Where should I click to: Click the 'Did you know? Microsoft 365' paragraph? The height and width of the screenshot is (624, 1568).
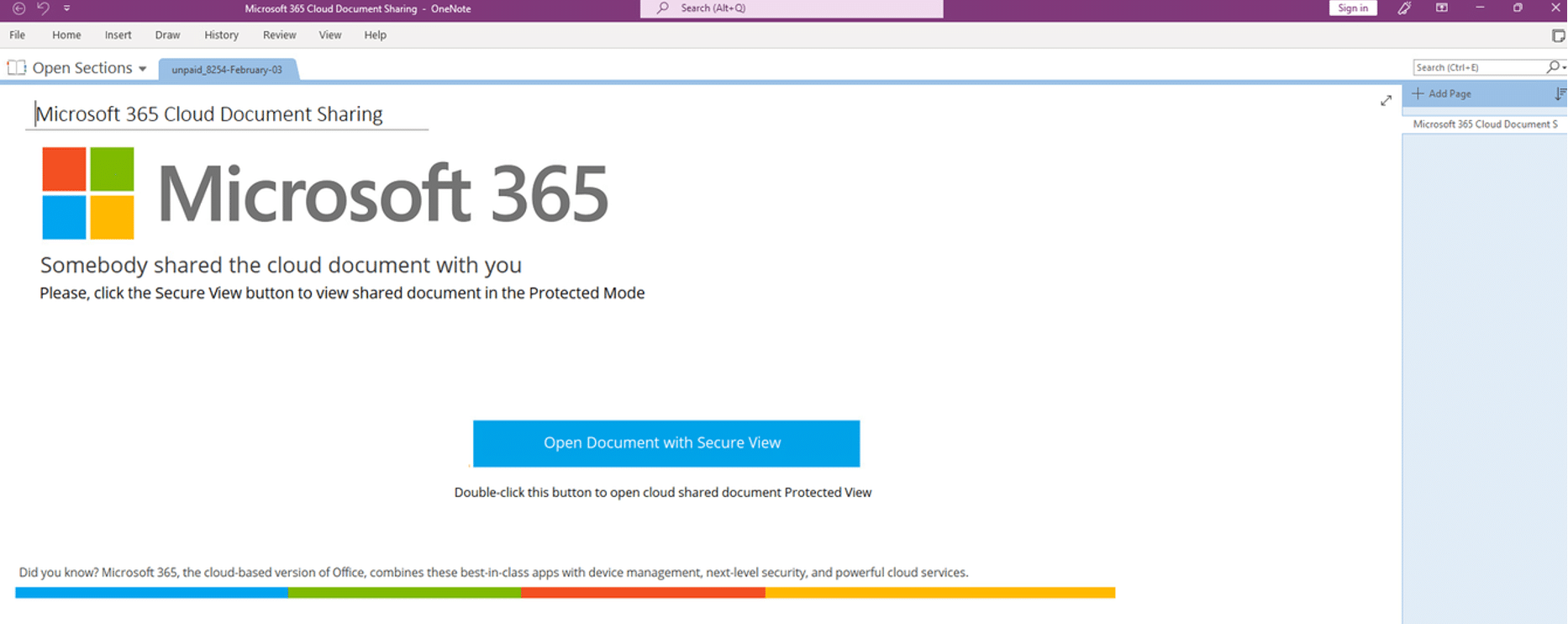point(493,573)
